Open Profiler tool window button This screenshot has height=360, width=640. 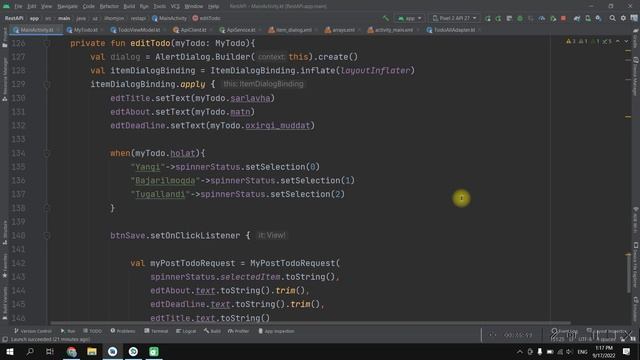pyautogui.click(x=239, y=331)
